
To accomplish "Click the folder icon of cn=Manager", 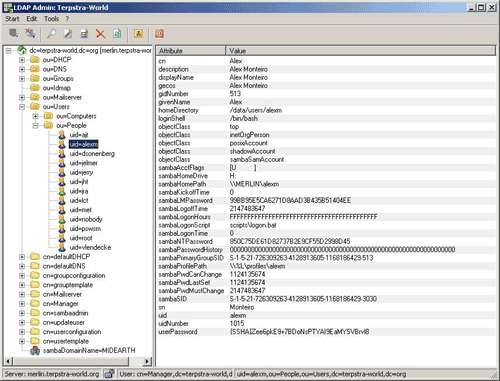I will [35, 303].
